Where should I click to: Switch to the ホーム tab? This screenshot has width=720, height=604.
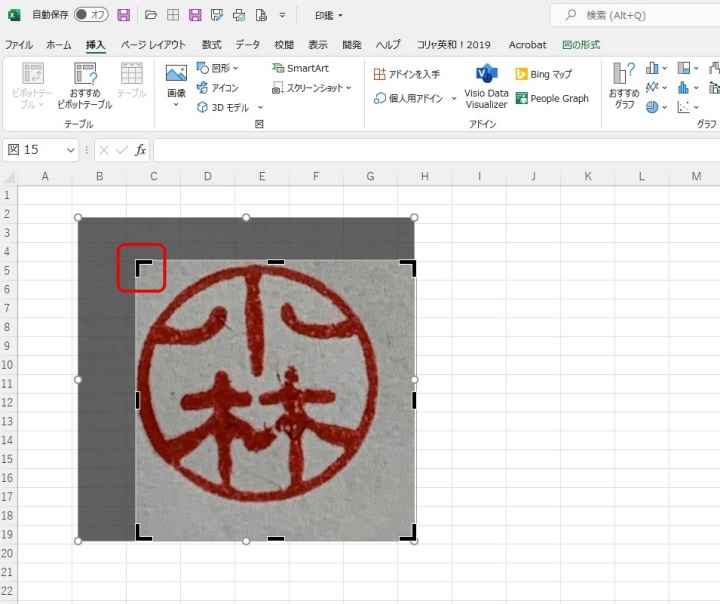click(59, 45)
